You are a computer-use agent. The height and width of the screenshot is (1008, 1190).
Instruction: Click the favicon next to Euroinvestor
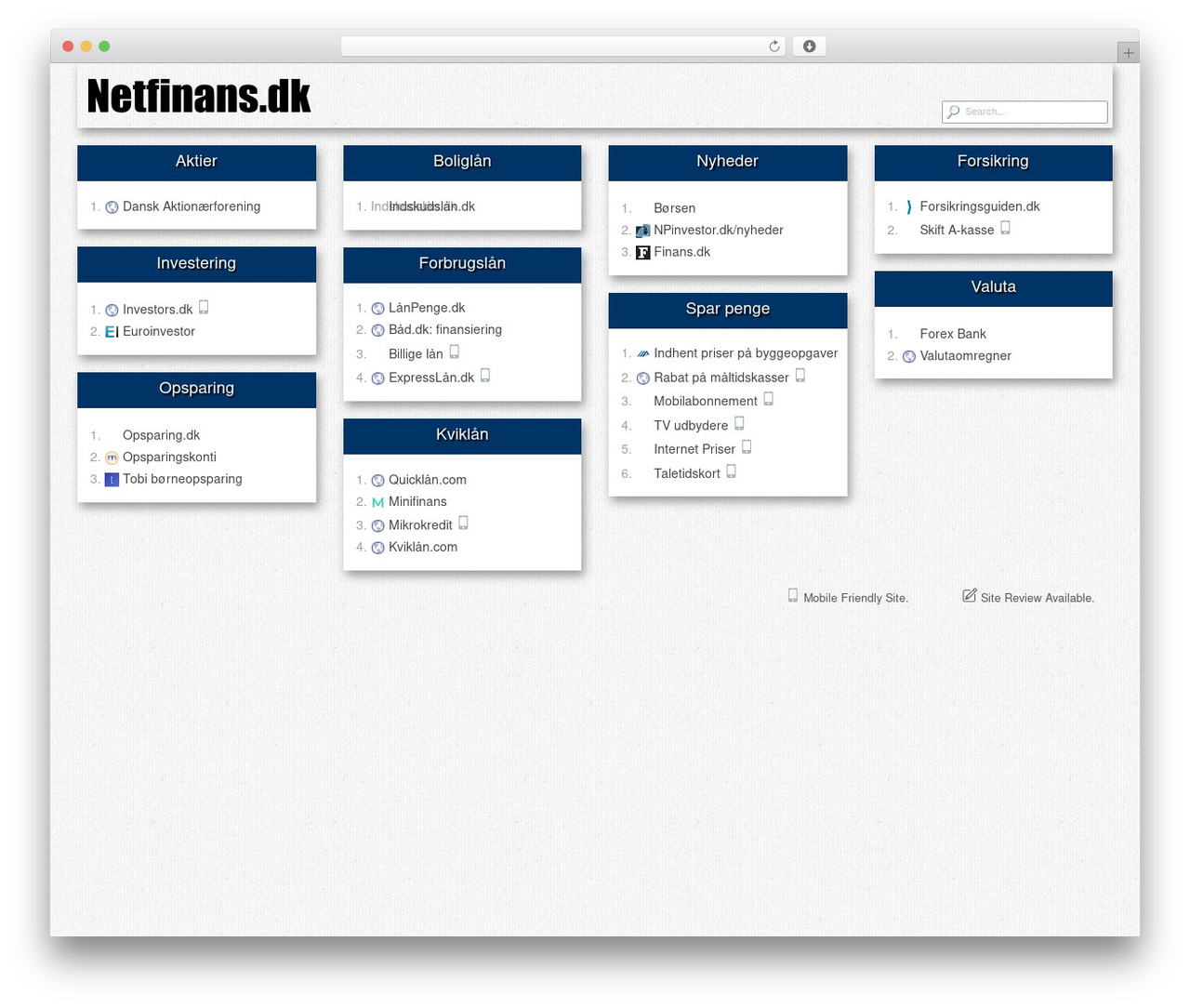tap(112, 332)
